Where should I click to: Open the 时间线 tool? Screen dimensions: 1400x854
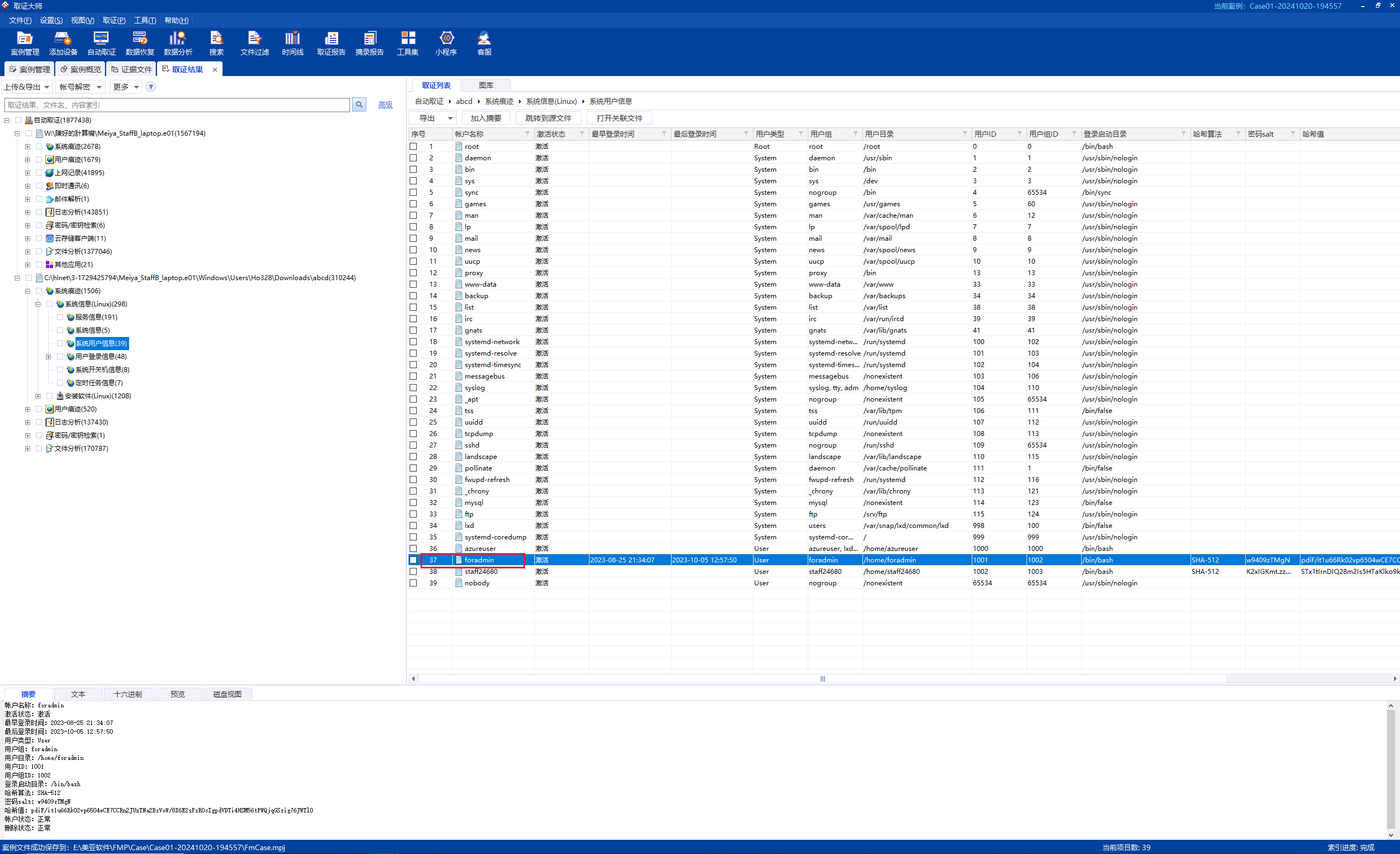click(293, 44)
